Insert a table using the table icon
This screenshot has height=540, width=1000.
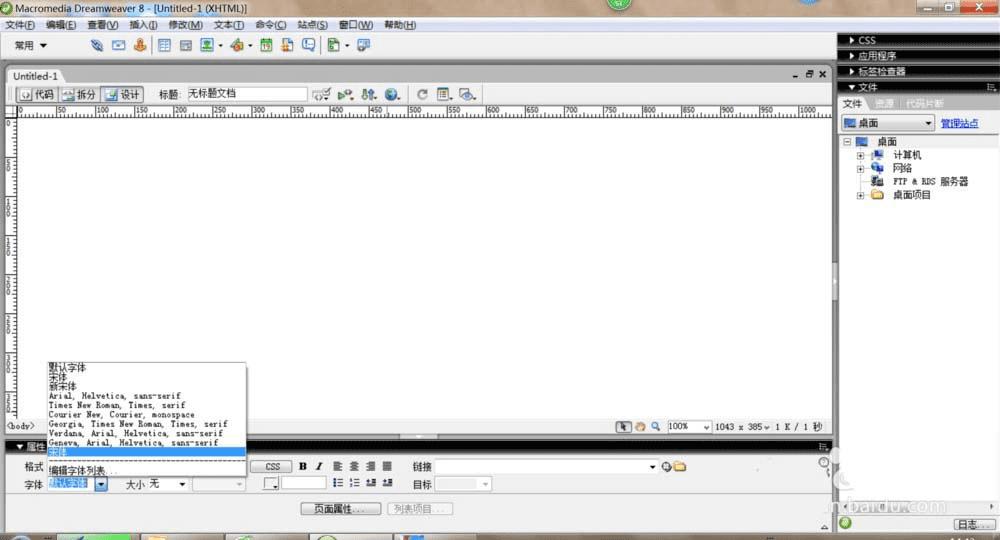coord(164,45)
